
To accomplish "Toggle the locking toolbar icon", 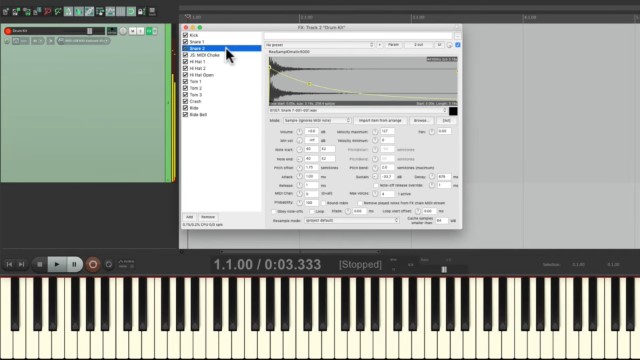I will [x=142, y=11].
